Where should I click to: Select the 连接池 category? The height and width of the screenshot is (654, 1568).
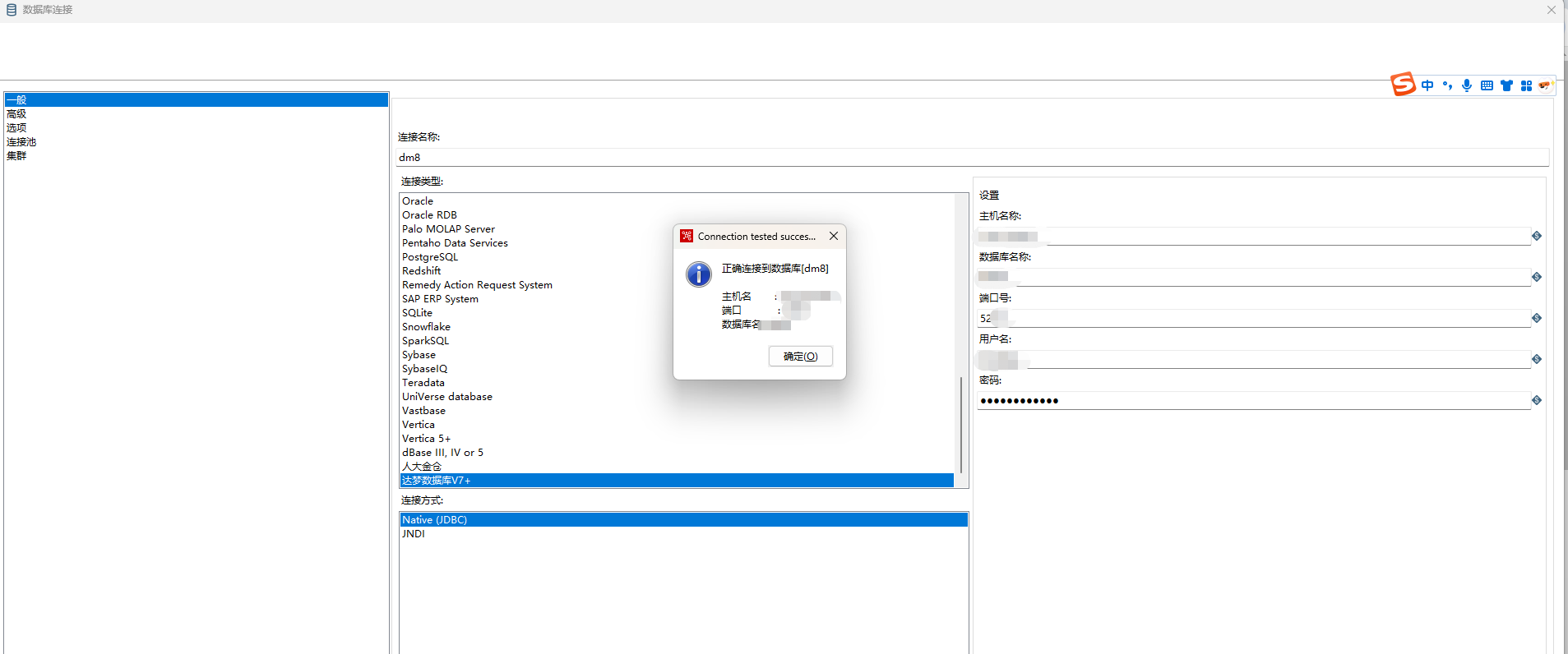coord(196,142)
